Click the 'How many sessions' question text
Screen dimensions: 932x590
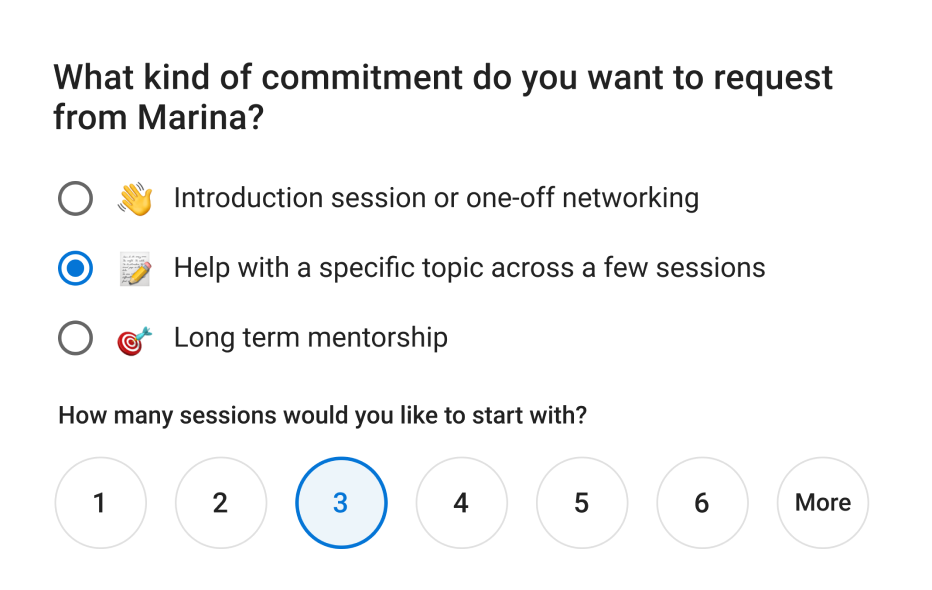click(x=322, y=415)
